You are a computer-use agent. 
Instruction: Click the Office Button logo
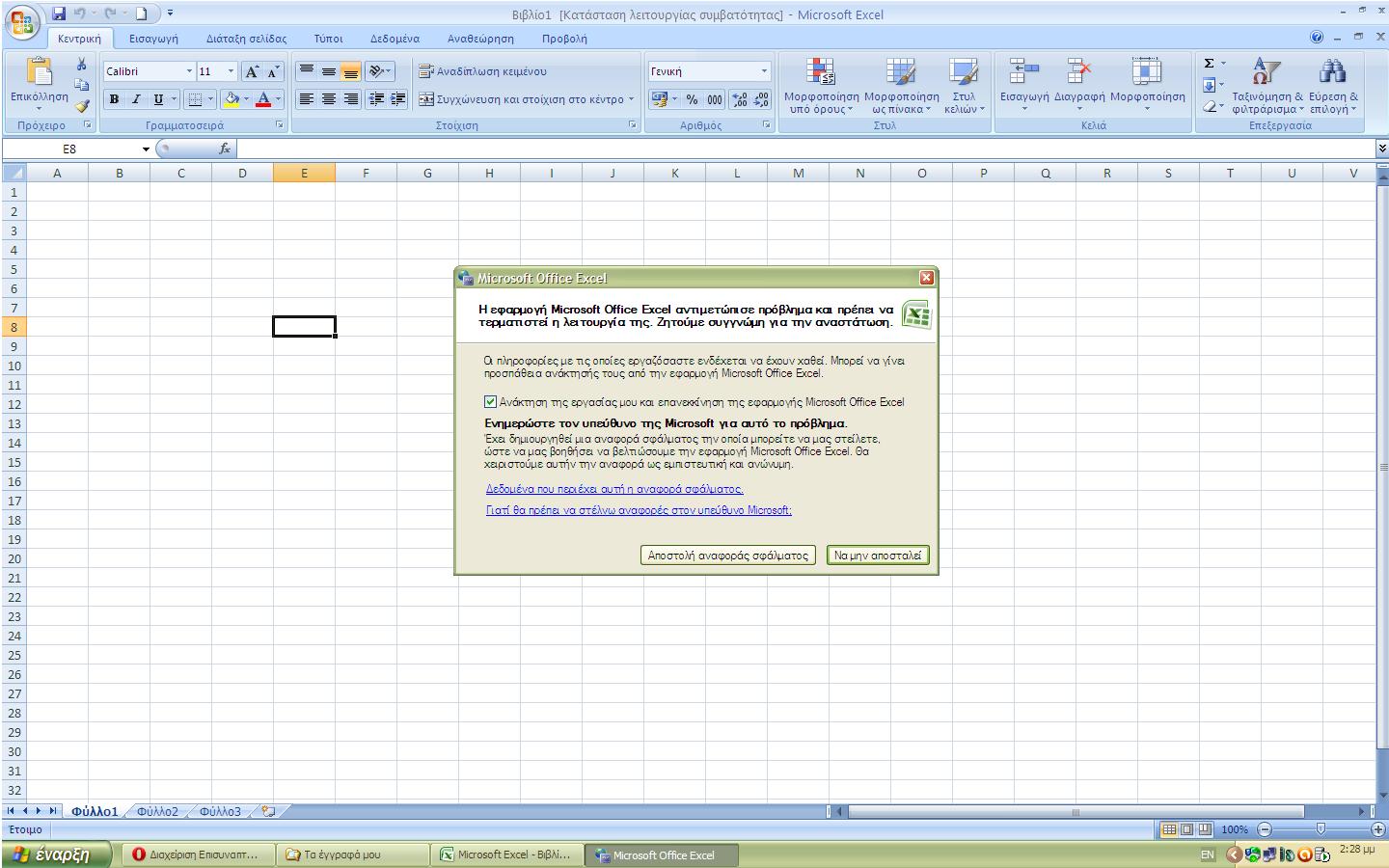coord(22,21)
